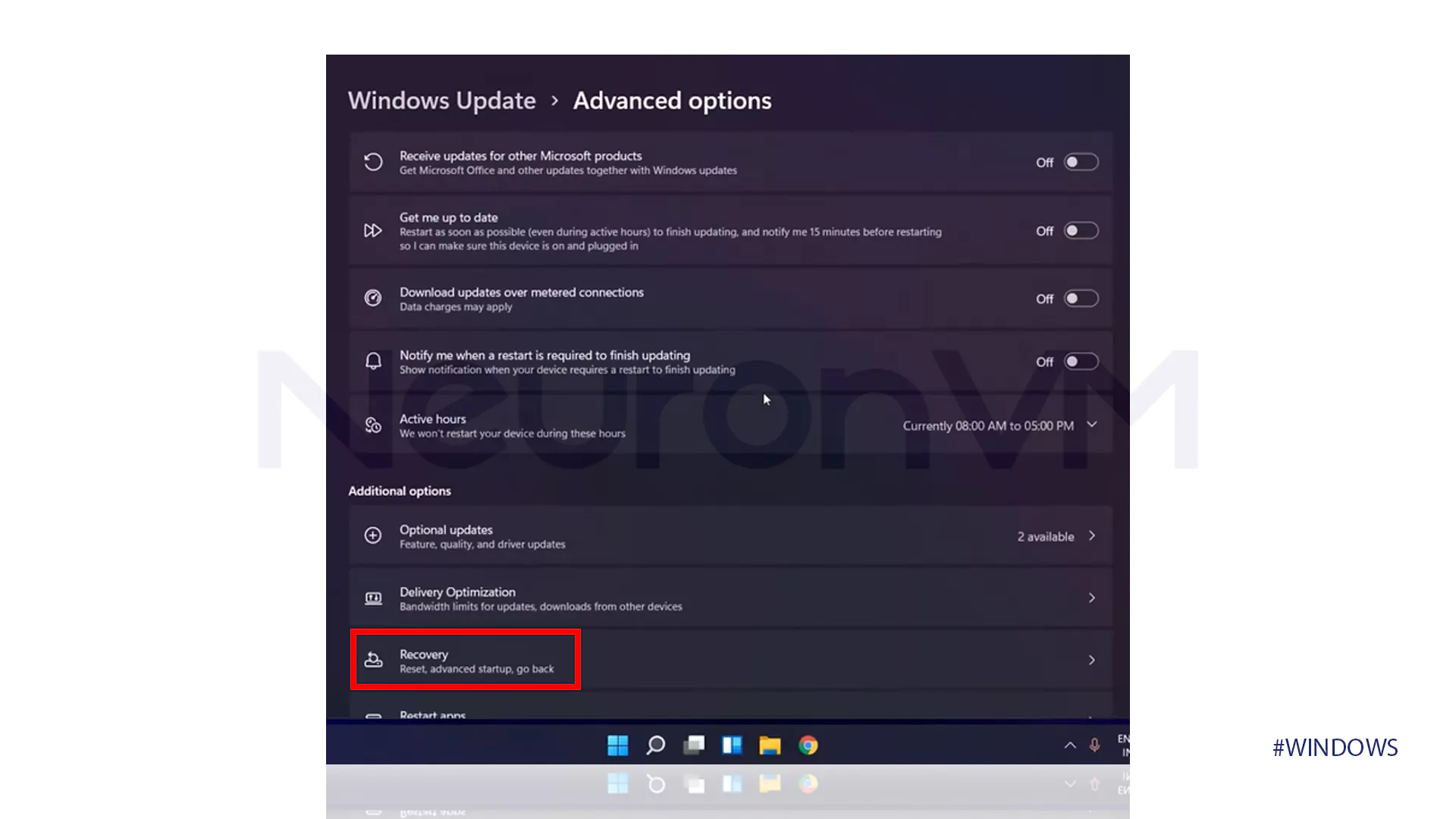Open Optional updates section
This screenshot has width=1456, height=819.
pos(728,535)
